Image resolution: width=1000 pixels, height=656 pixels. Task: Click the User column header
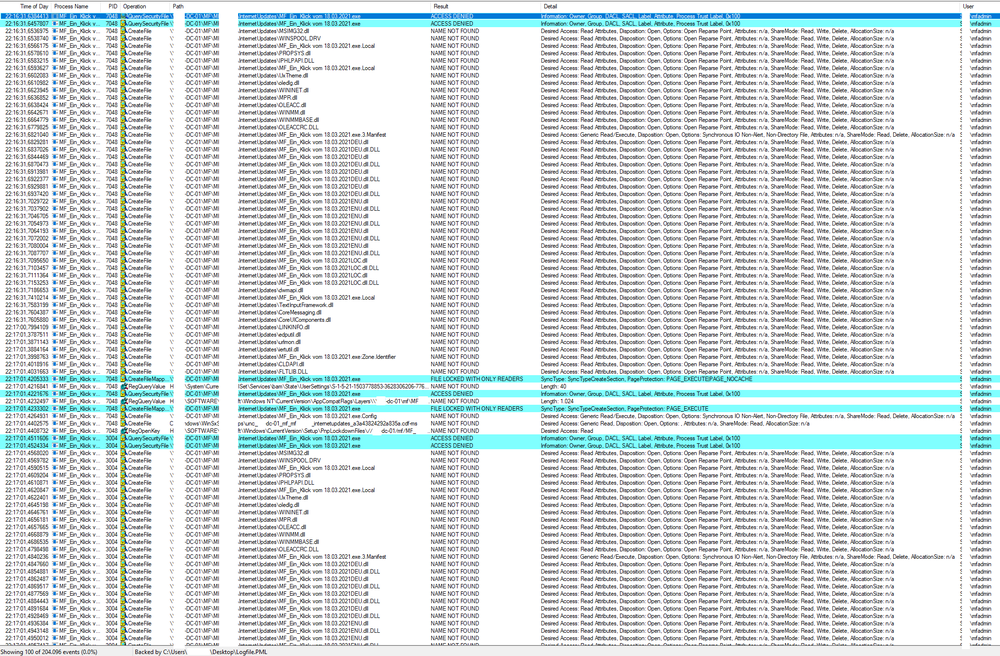[x=968, y=6]
